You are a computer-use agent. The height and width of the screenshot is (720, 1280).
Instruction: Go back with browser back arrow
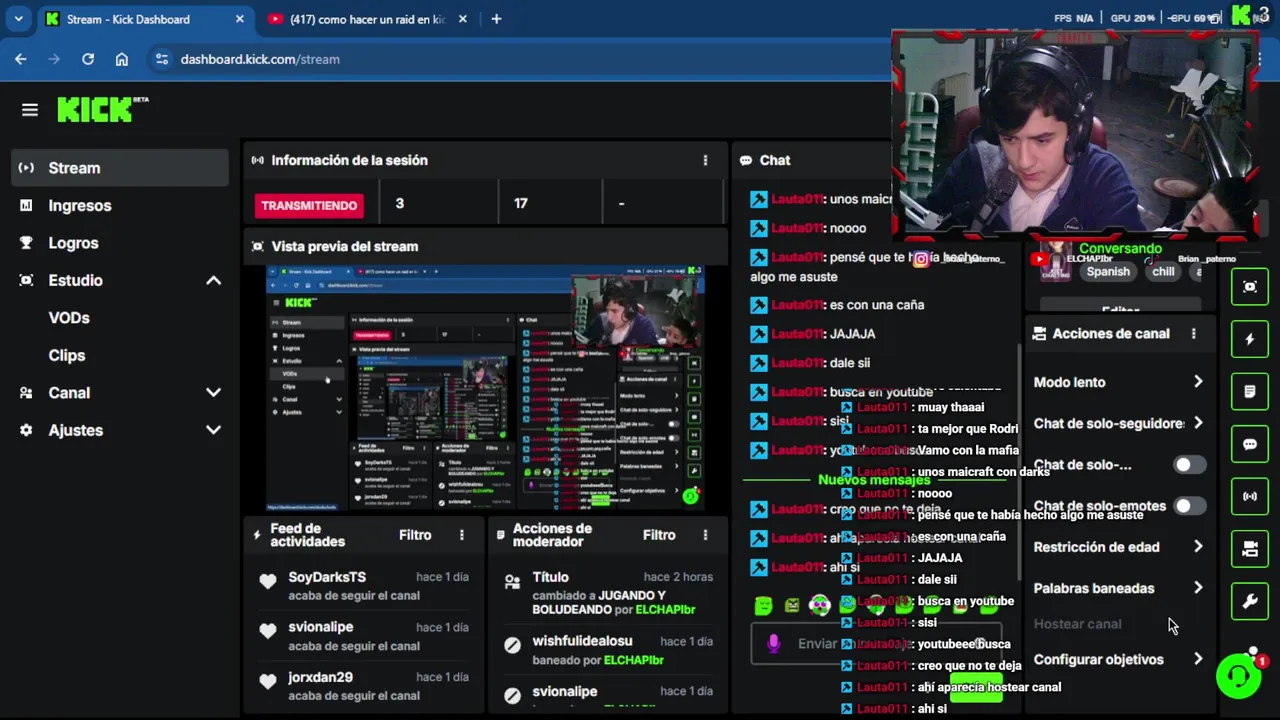21,59
